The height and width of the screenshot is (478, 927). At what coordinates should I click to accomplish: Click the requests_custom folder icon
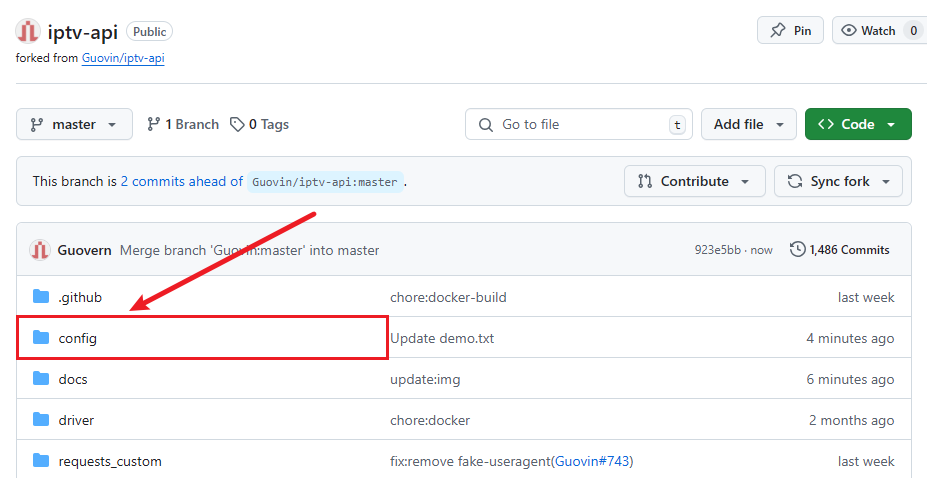click(41, 461)
